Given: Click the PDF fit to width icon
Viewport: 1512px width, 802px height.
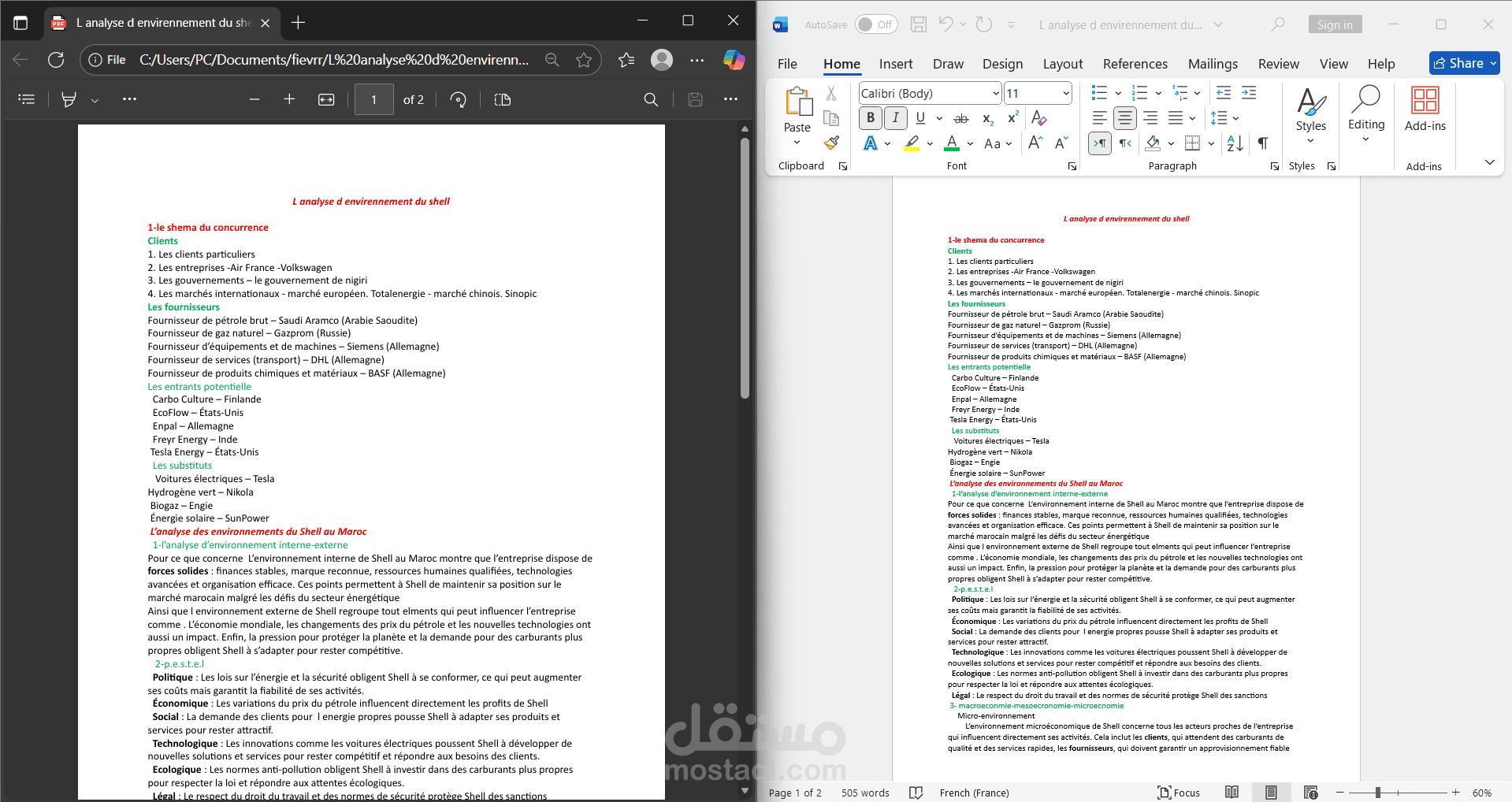Looking at the screenshot, I should [x=326, y=99].
